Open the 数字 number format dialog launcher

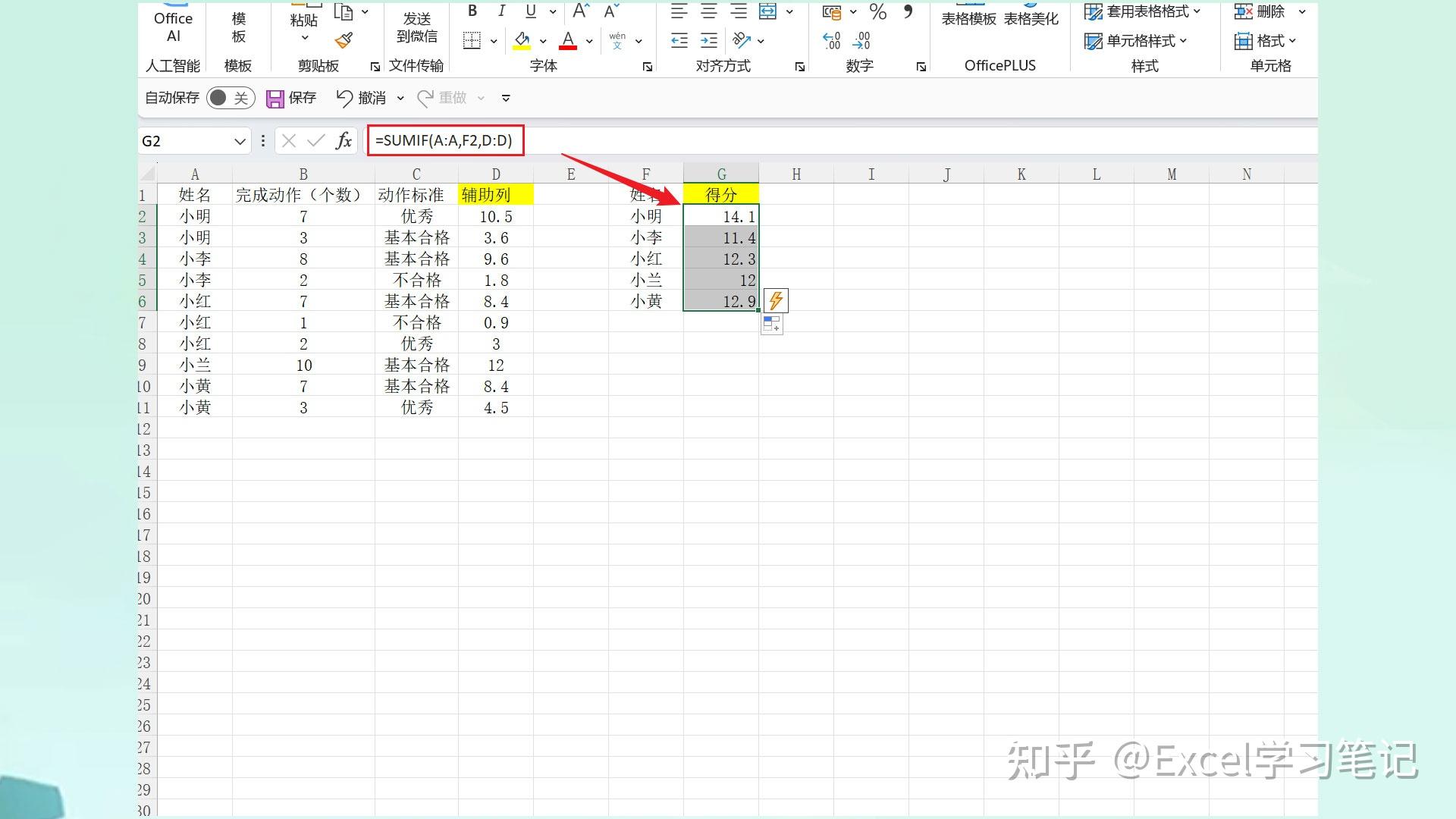point(921,67)
